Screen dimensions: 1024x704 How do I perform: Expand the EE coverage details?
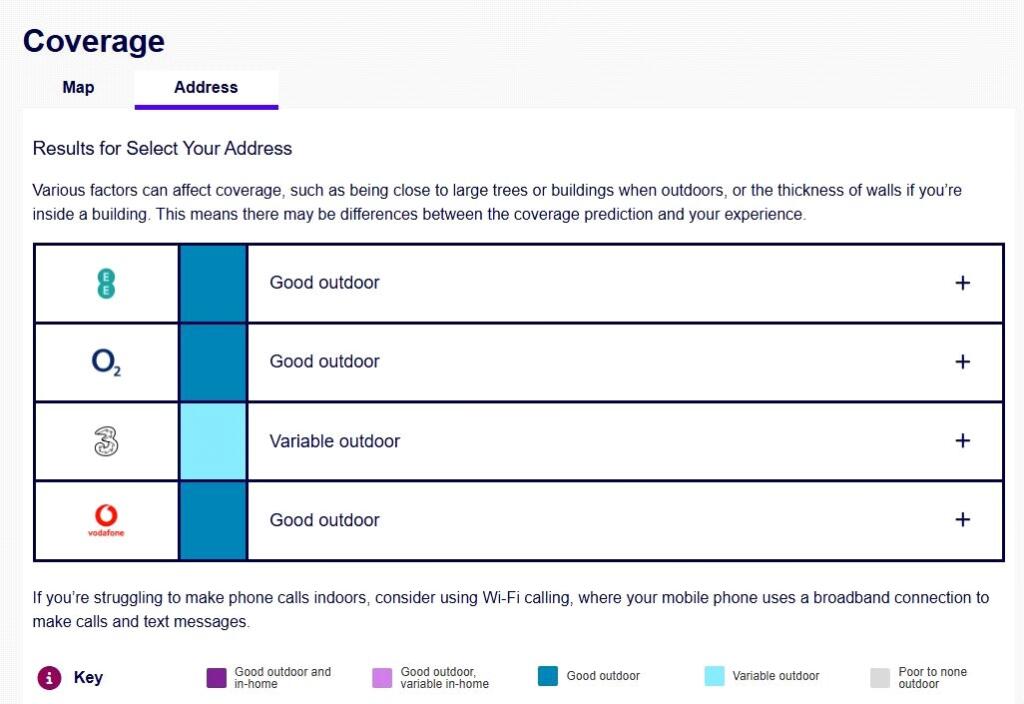(962, 283)
